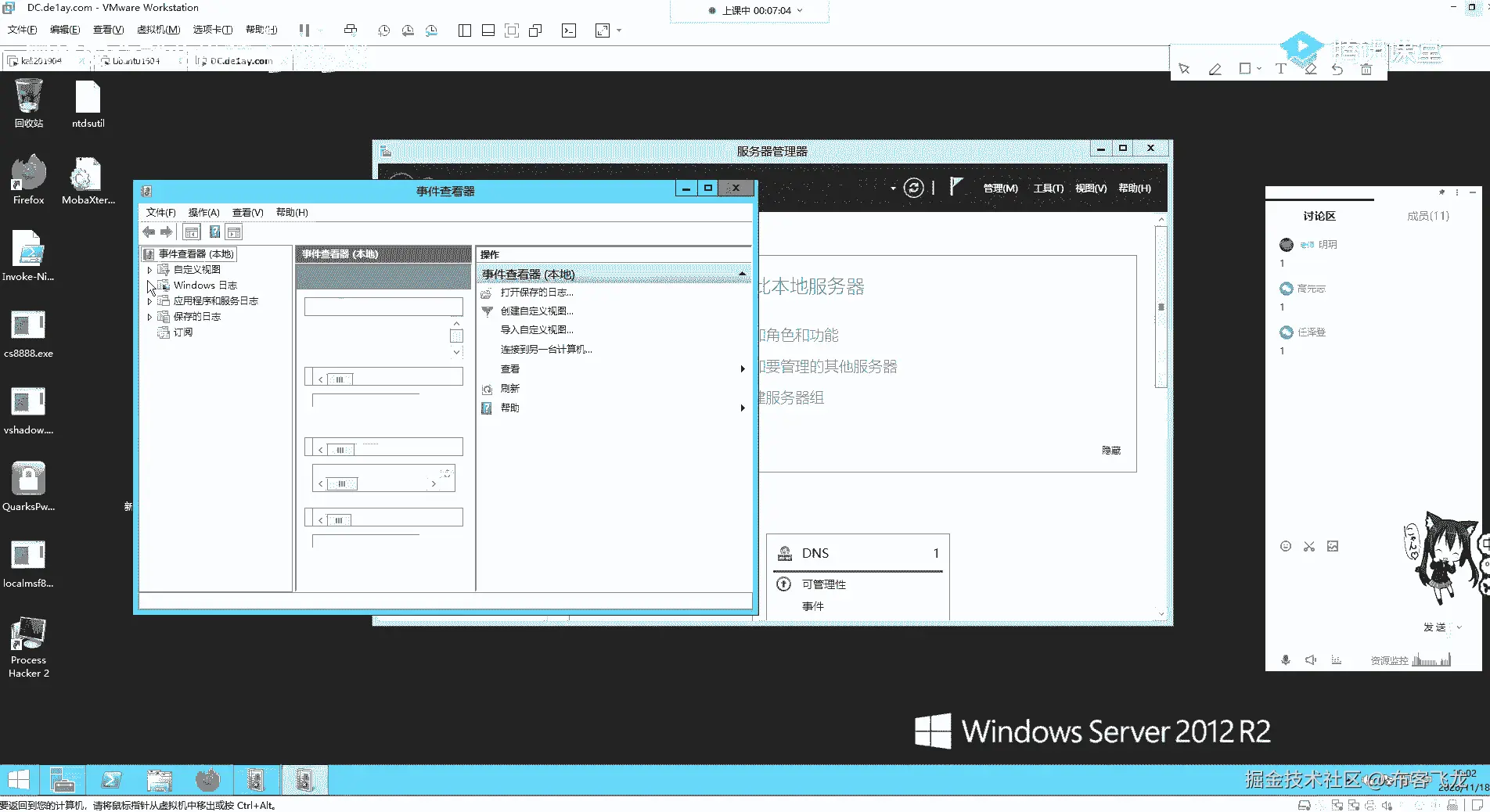This screenshot has height=812, width=1490.
Task: Switch to the 成员(11) tab
Action: pos(1427,216)
